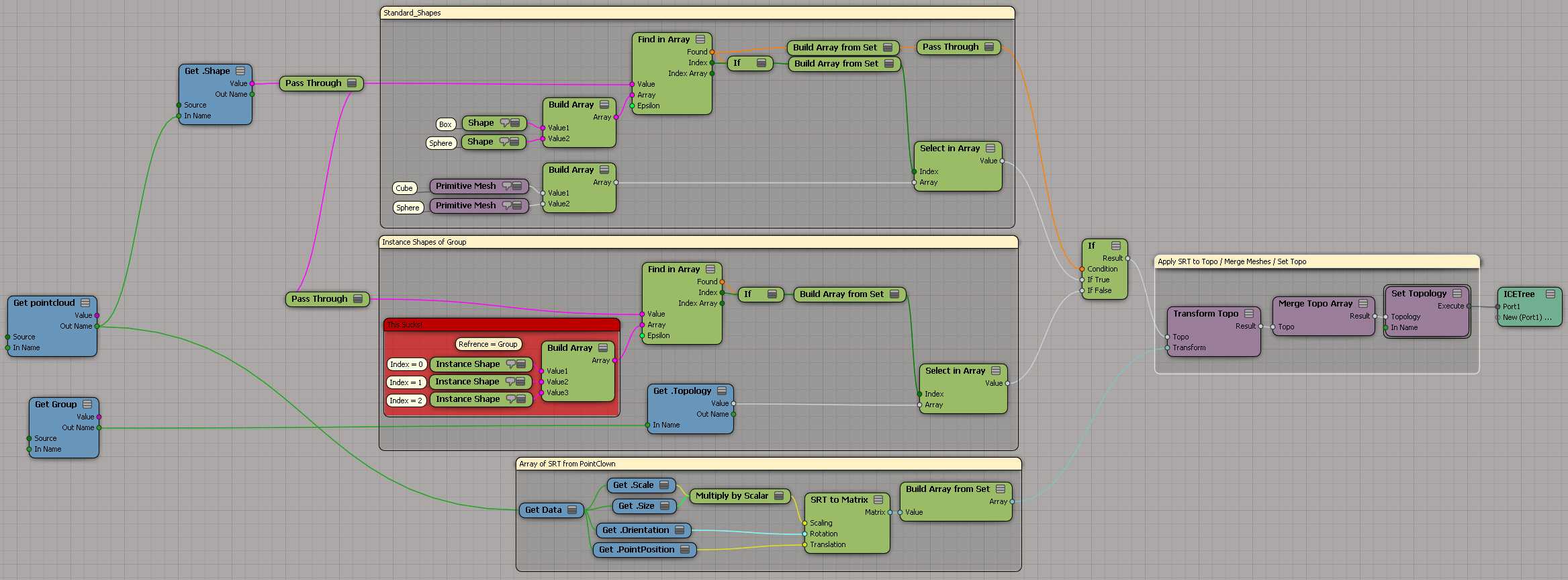The height and width of the screenshot is (580, 1568).
Task: Collapse the Transform Topo node
Action: tap(1249, 314)
